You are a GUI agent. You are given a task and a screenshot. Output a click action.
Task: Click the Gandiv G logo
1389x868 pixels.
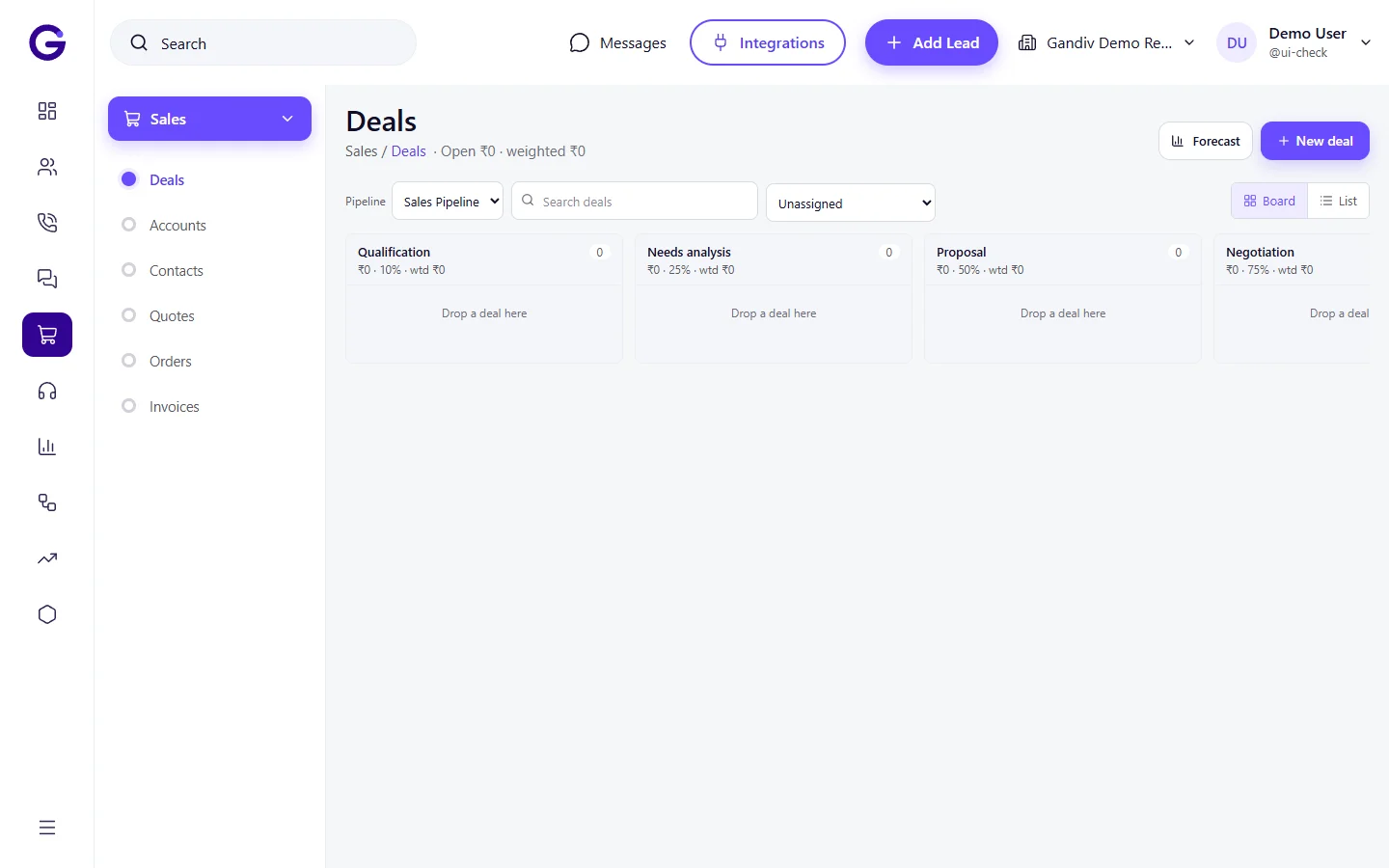[47, 42]
